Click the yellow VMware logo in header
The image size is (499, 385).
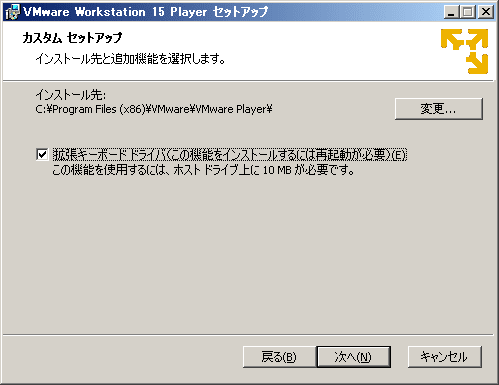click(x=464, y=51)
